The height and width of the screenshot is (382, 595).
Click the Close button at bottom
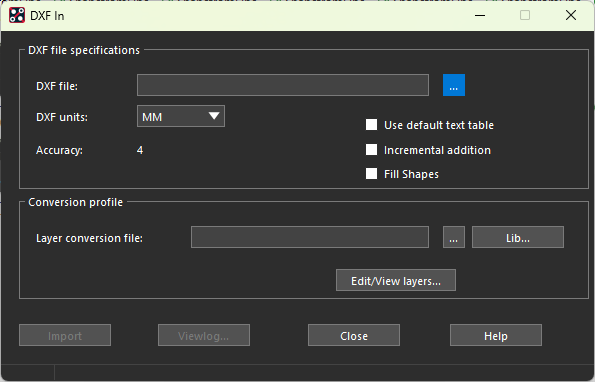[x=354, y=335]
